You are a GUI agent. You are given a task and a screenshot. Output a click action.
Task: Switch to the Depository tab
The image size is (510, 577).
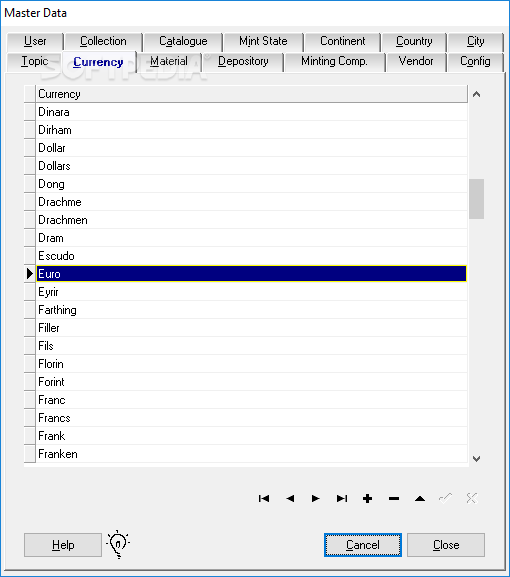click(243, 61)
